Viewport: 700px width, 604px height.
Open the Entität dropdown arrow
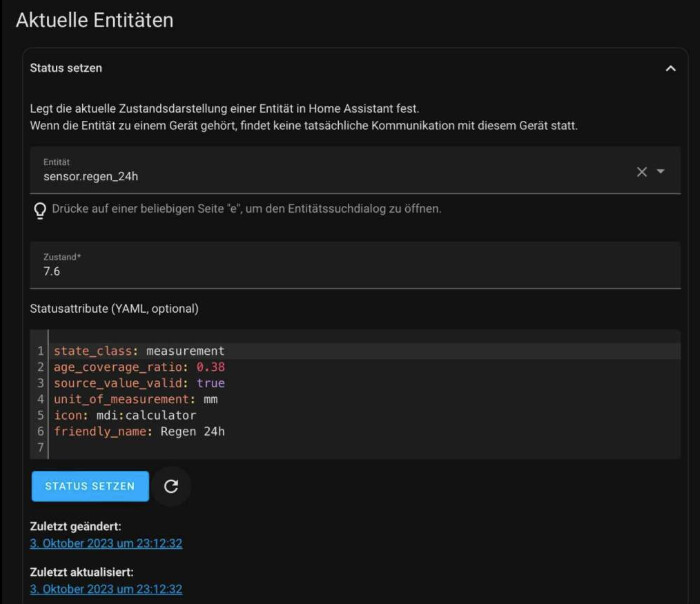(661, 172)
